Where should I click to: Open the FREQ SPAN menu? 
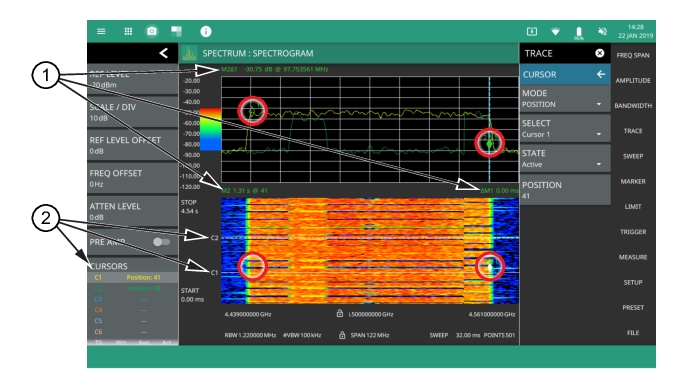coord(633,55)
